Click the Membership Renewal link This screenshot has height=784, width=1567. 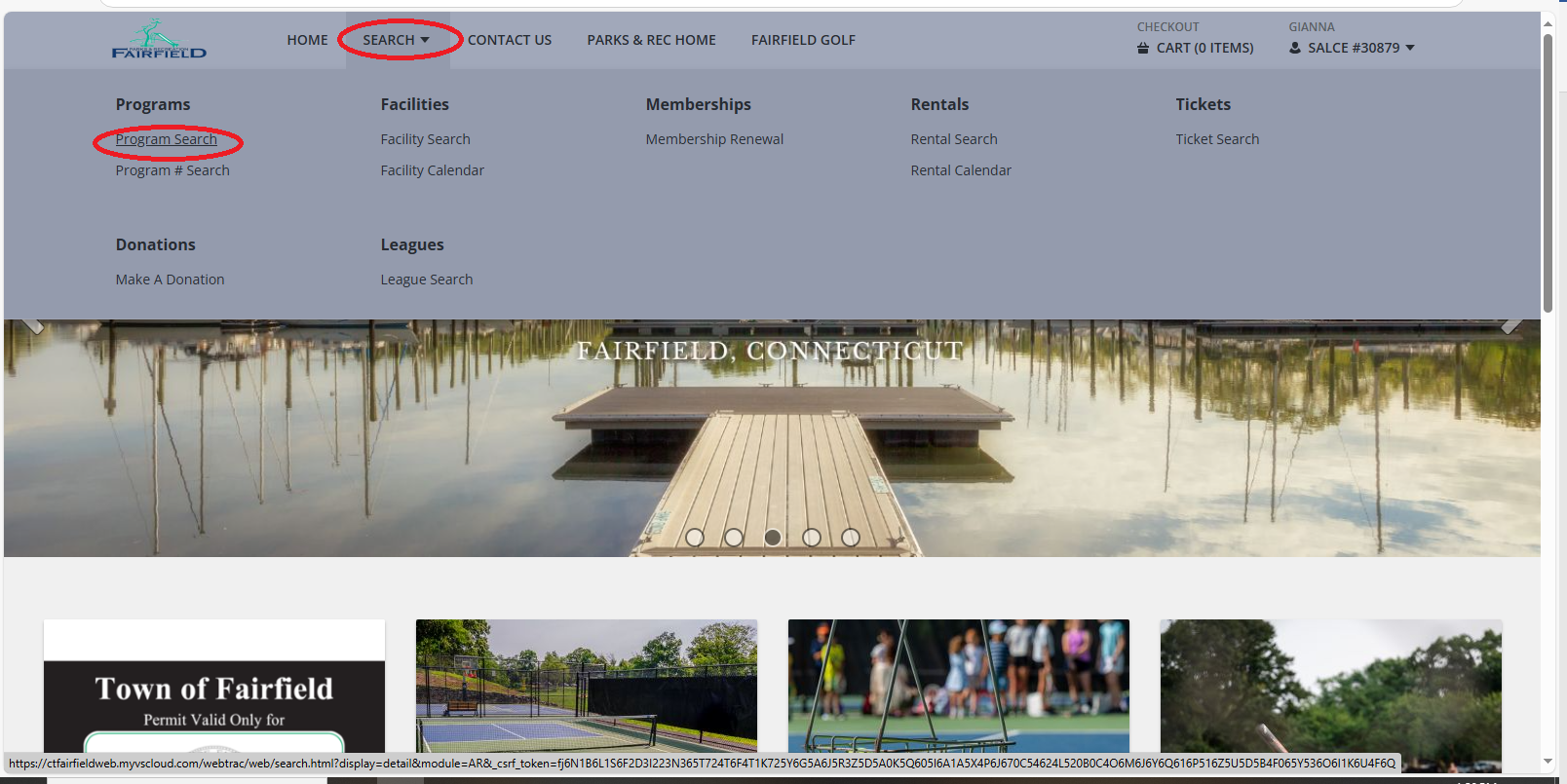coord(714,139)
